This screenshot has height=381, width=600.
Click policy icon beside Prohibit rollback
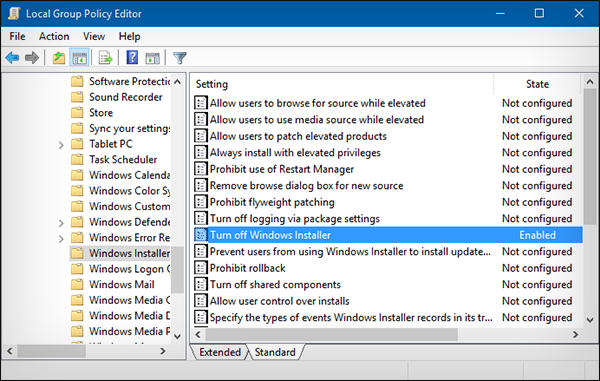(x=201, y=268)
